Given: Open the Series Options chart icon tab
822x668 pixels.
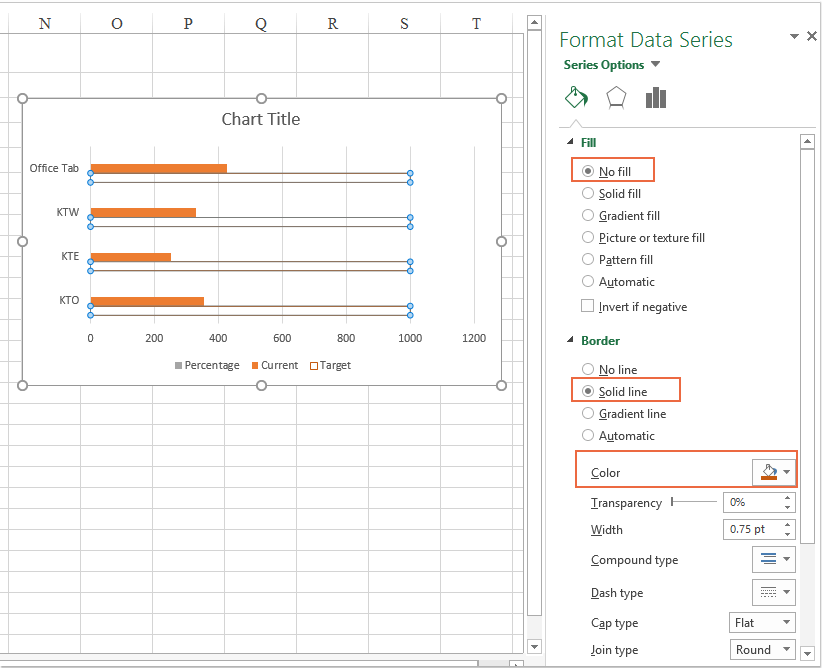Looking at the screenshot, I should 655,98.
